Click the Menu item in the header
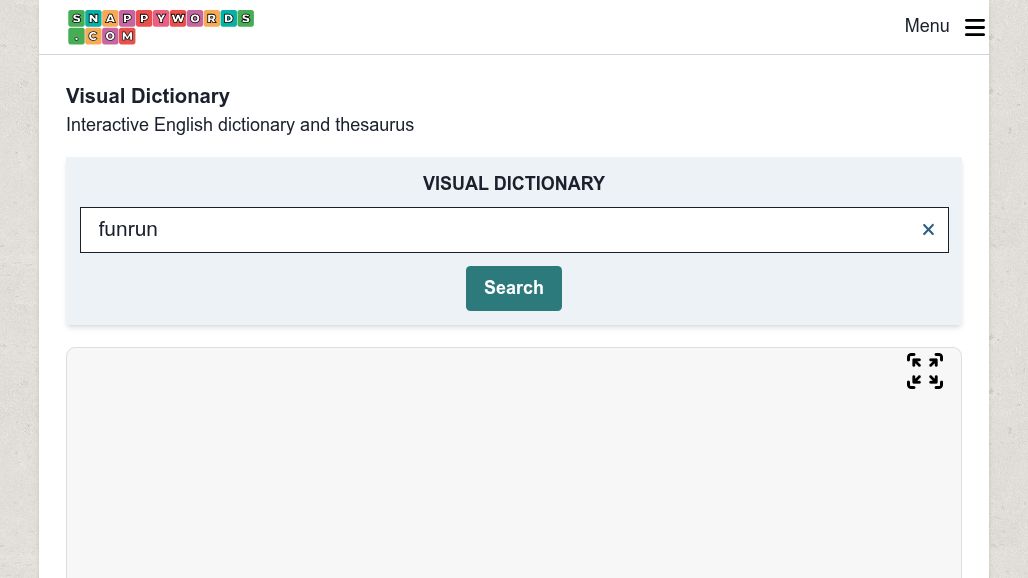Image resolution: width=1028 pixels, height=578 pixels. click(927, 26)
